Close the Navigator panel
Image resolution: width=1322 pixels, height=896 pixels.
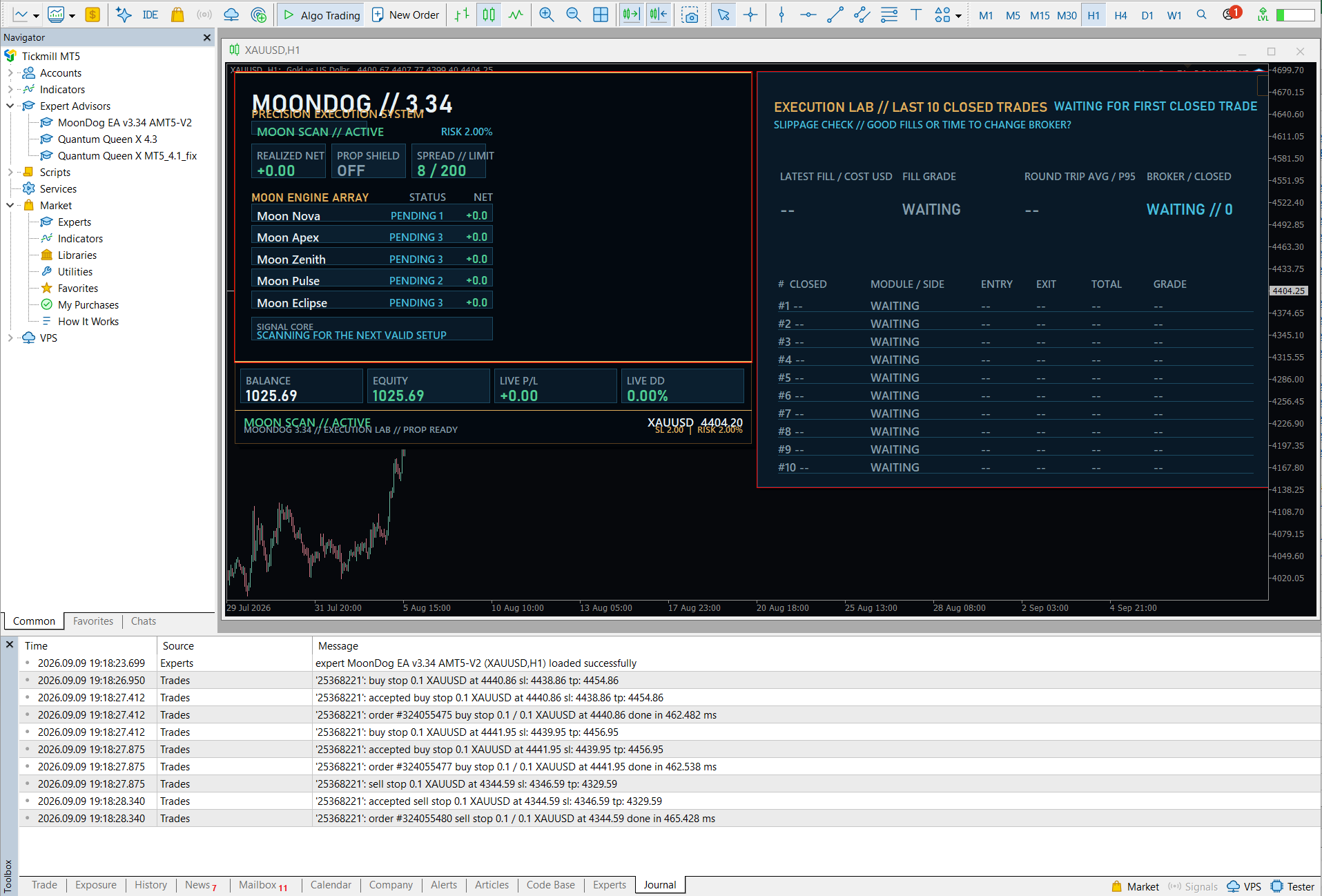206,37
